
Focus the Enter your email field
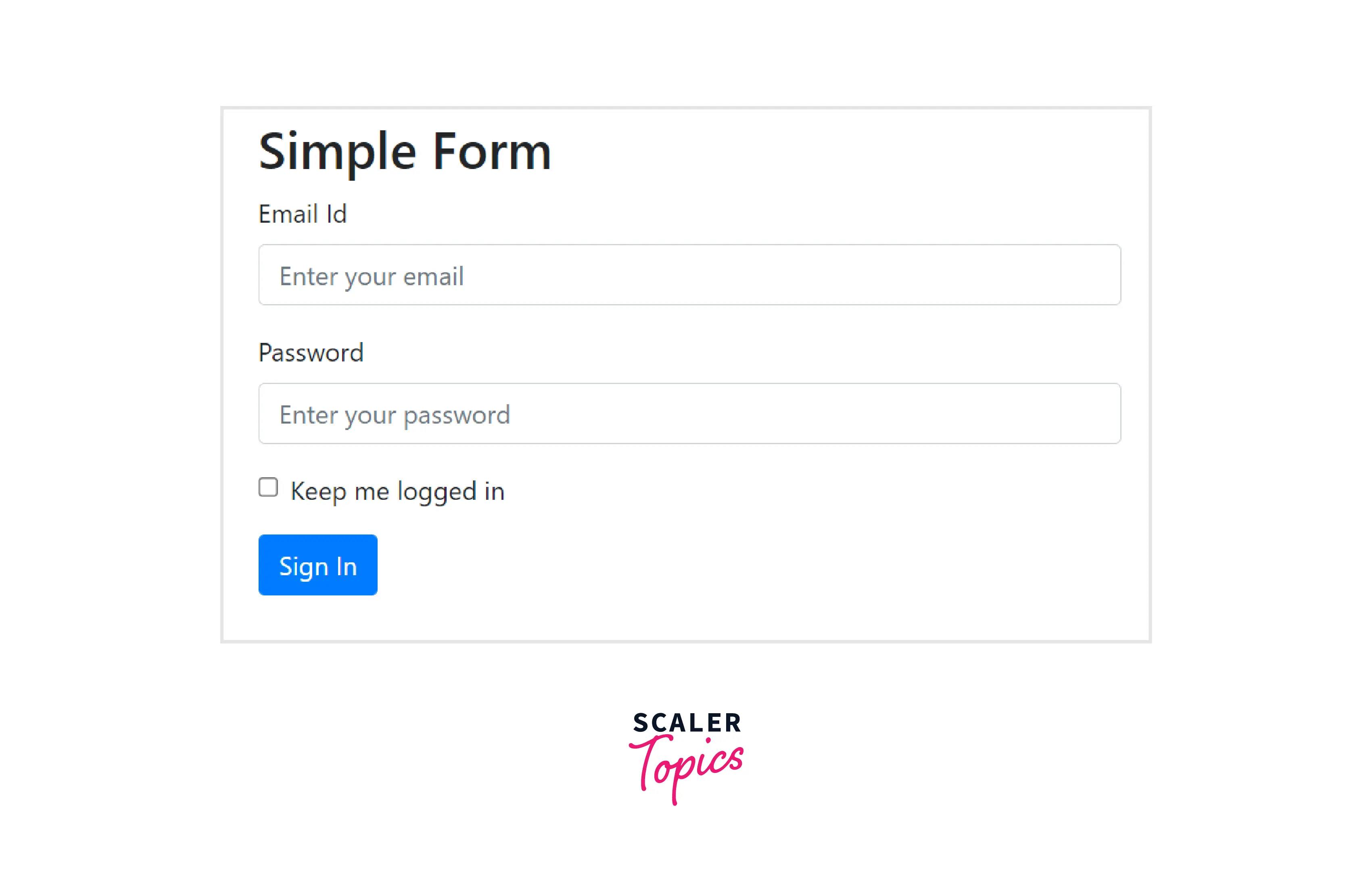point(689,275)
